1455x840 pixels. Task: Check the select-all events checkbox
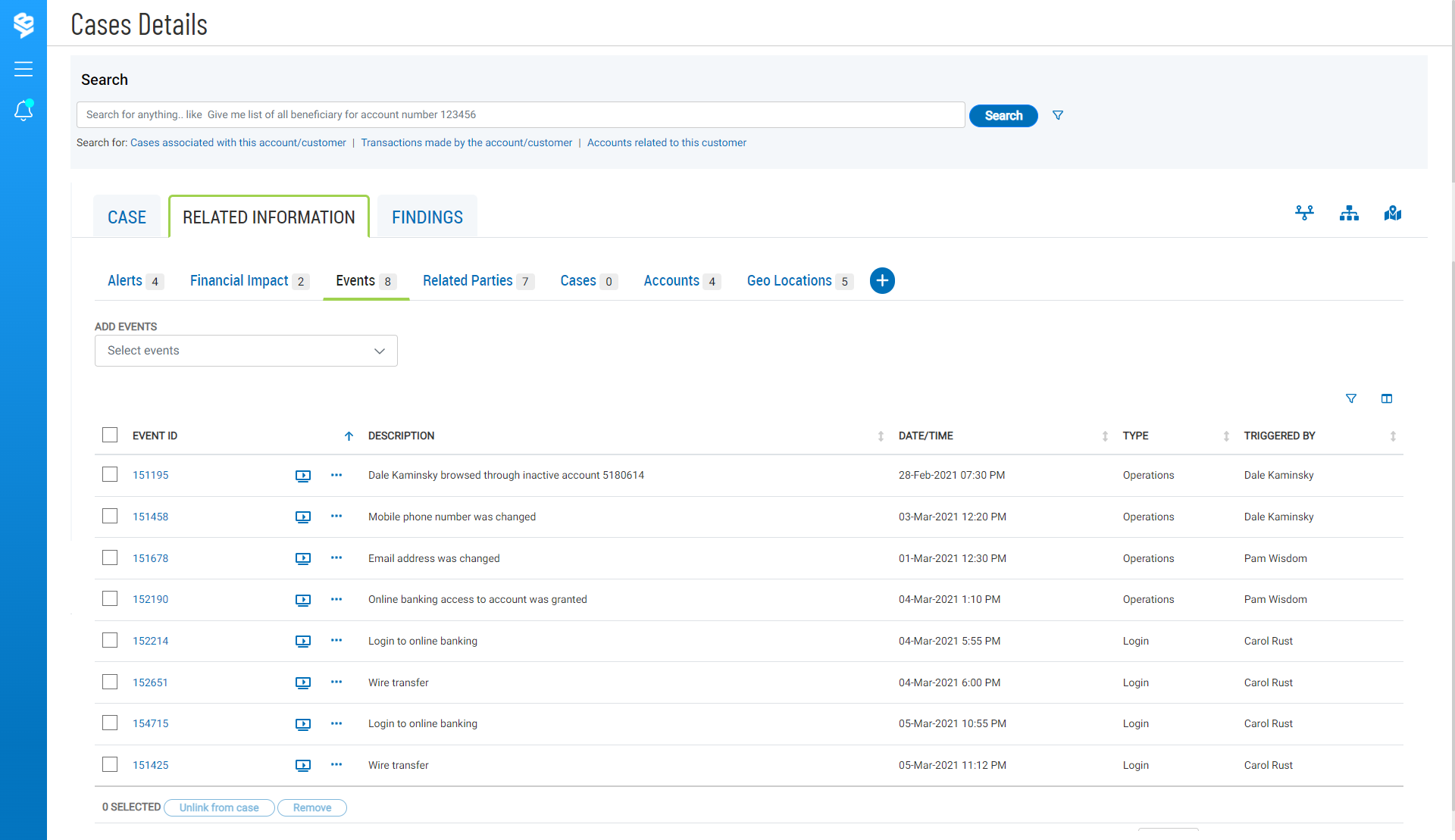(x=110, y=435)
